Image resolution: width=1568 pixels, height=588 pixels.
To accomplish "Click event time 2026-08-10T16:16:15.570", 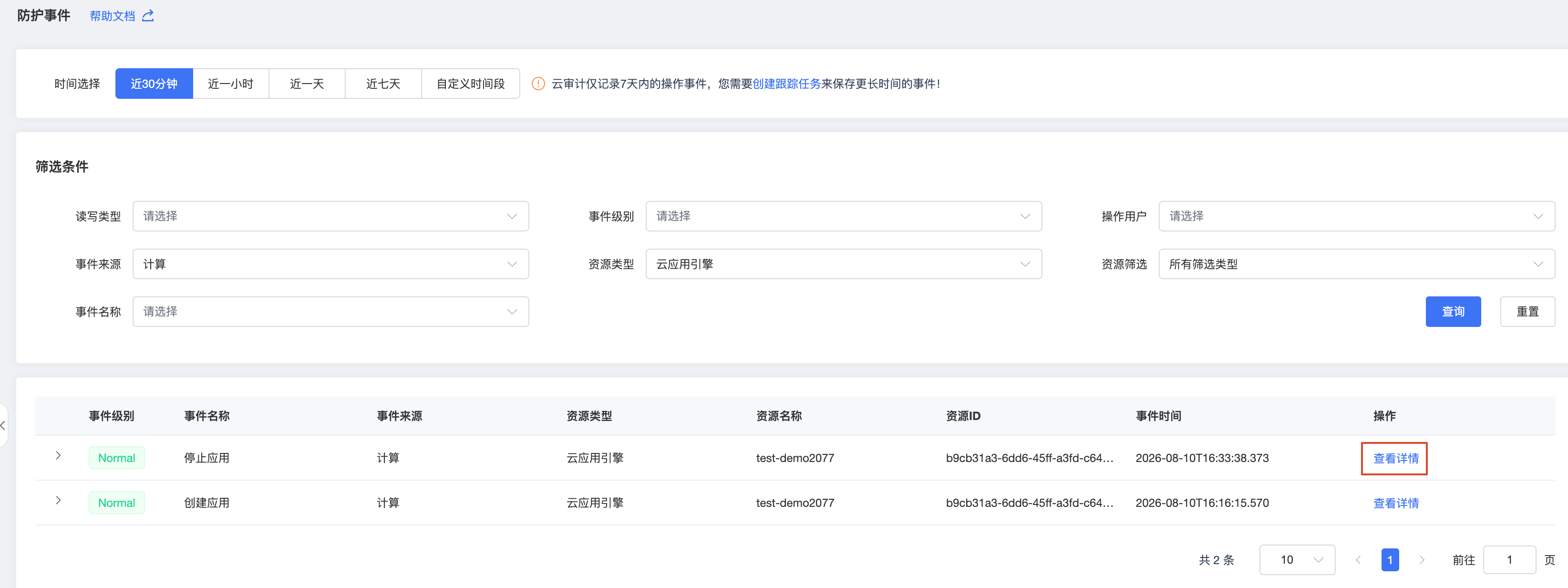I will click(1202, 503).
